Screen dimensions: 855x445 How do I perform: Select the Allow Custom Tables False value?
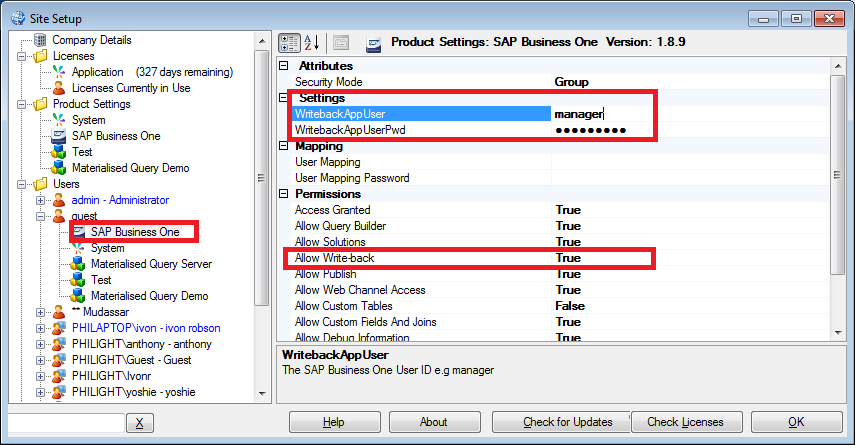point(570,306)
